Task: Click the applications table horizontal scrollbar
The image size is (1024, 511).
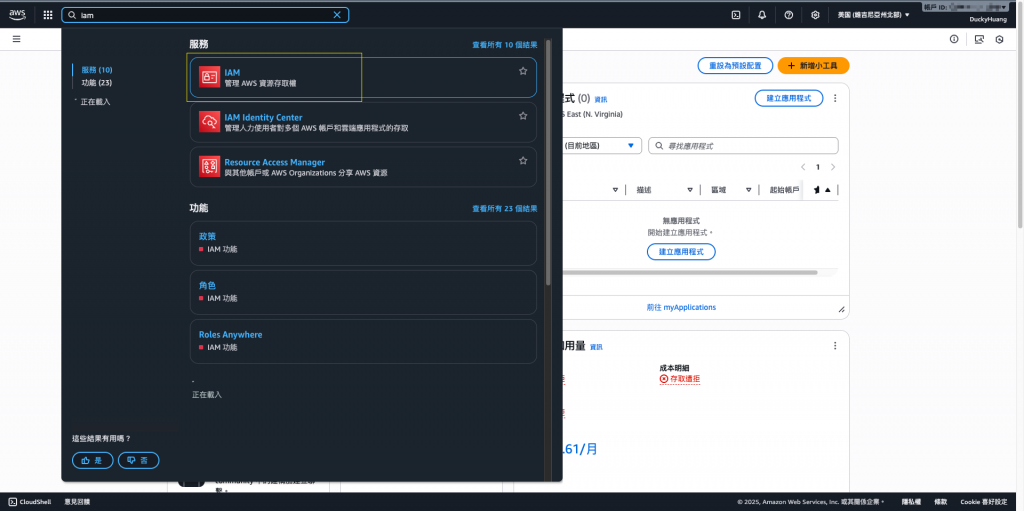Action: (689, 272)
